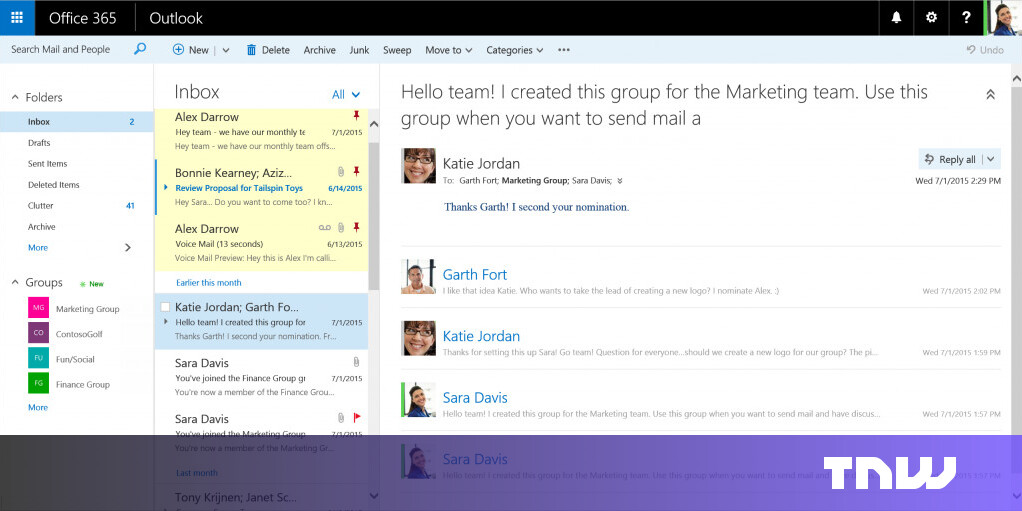
Task: Click Sweep in the toolbar
Action: (397, 50)
